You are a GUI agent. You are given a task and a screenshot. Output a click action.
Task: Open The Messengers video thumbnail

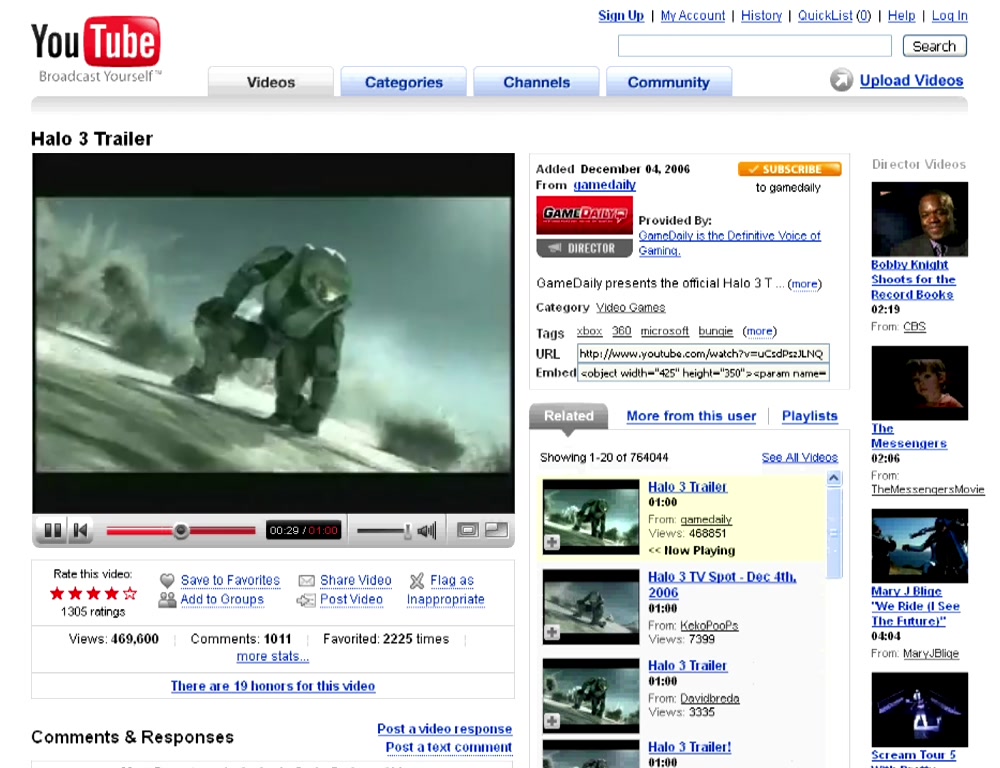click(919, 383)
